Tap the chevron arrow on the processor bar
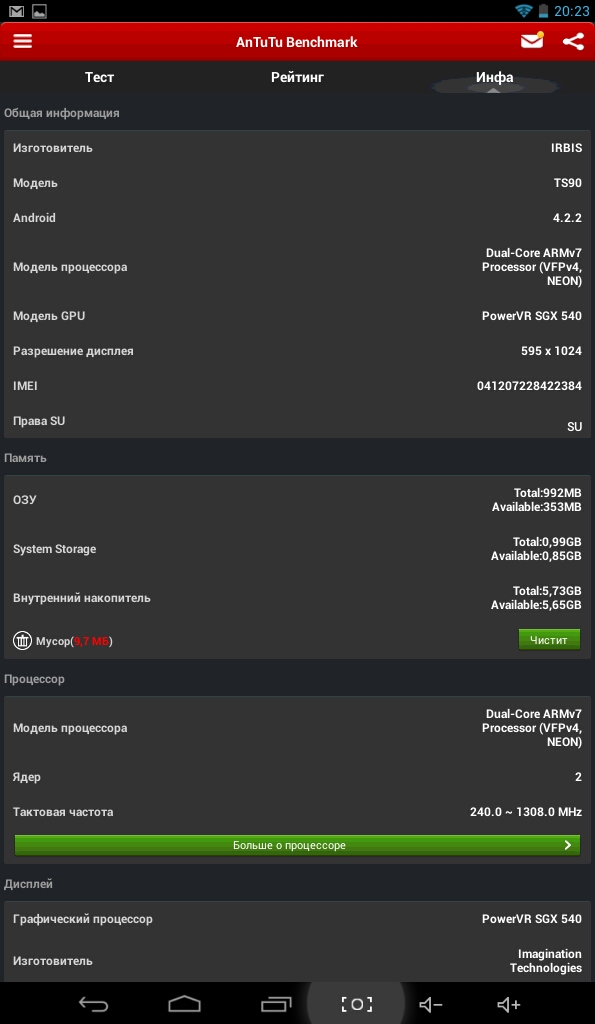This screenshot has height=1024, width=595. coord(568,845)
